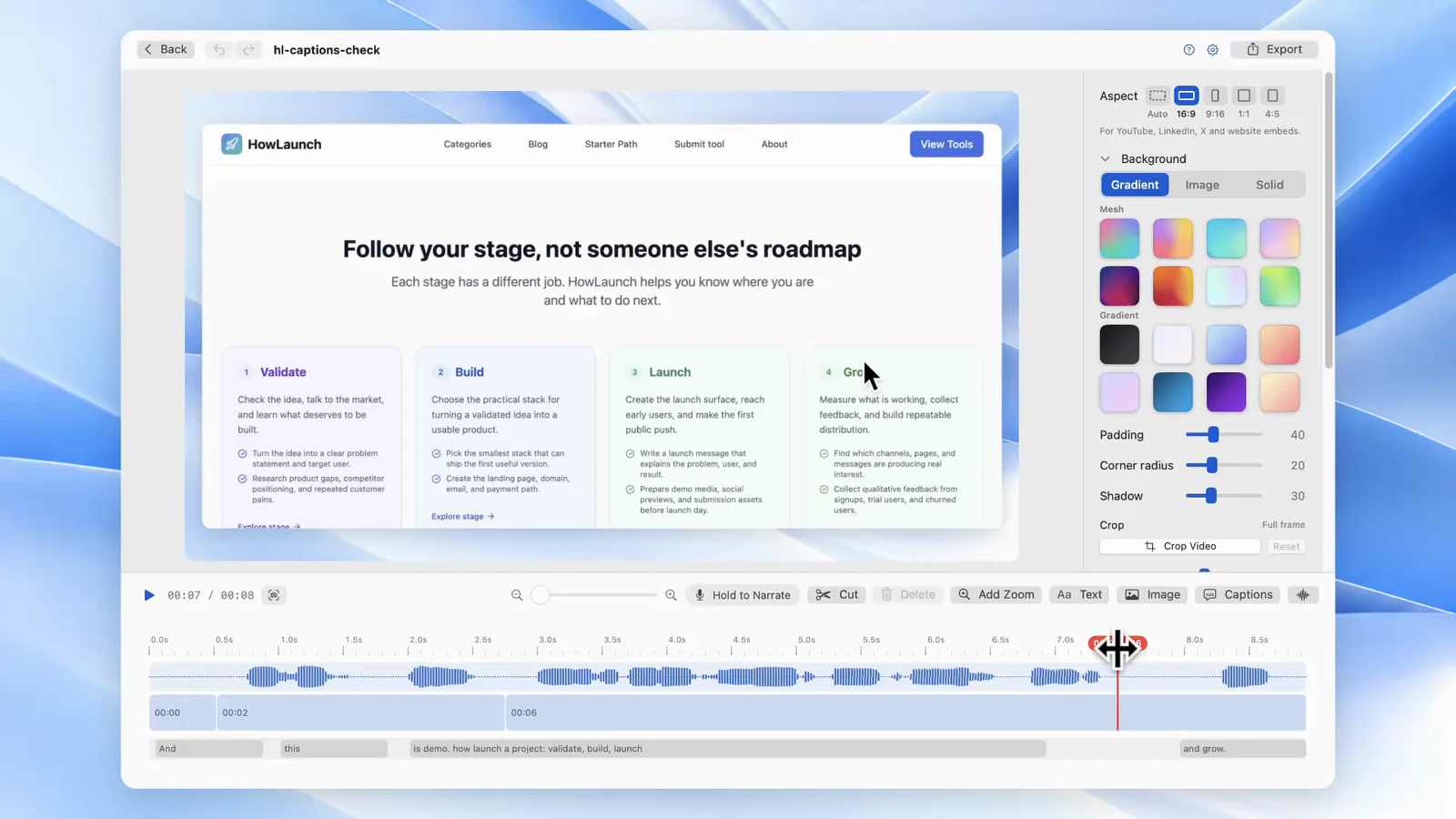Screen dimensions: 1456x819
Task: Open the help question mark icon
Action: point(1188,50)
